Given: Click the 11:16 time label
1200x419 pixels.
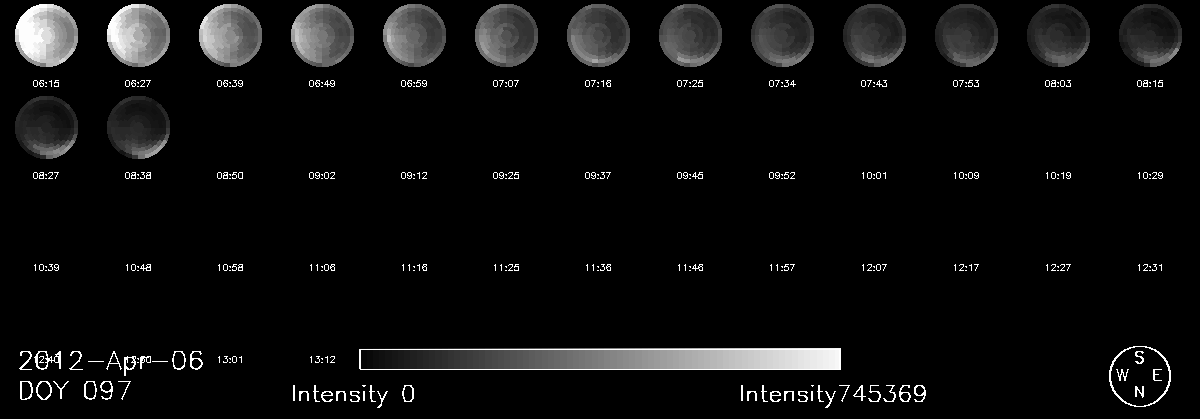Looking at the screenshot, I should [x=414, y=268].
